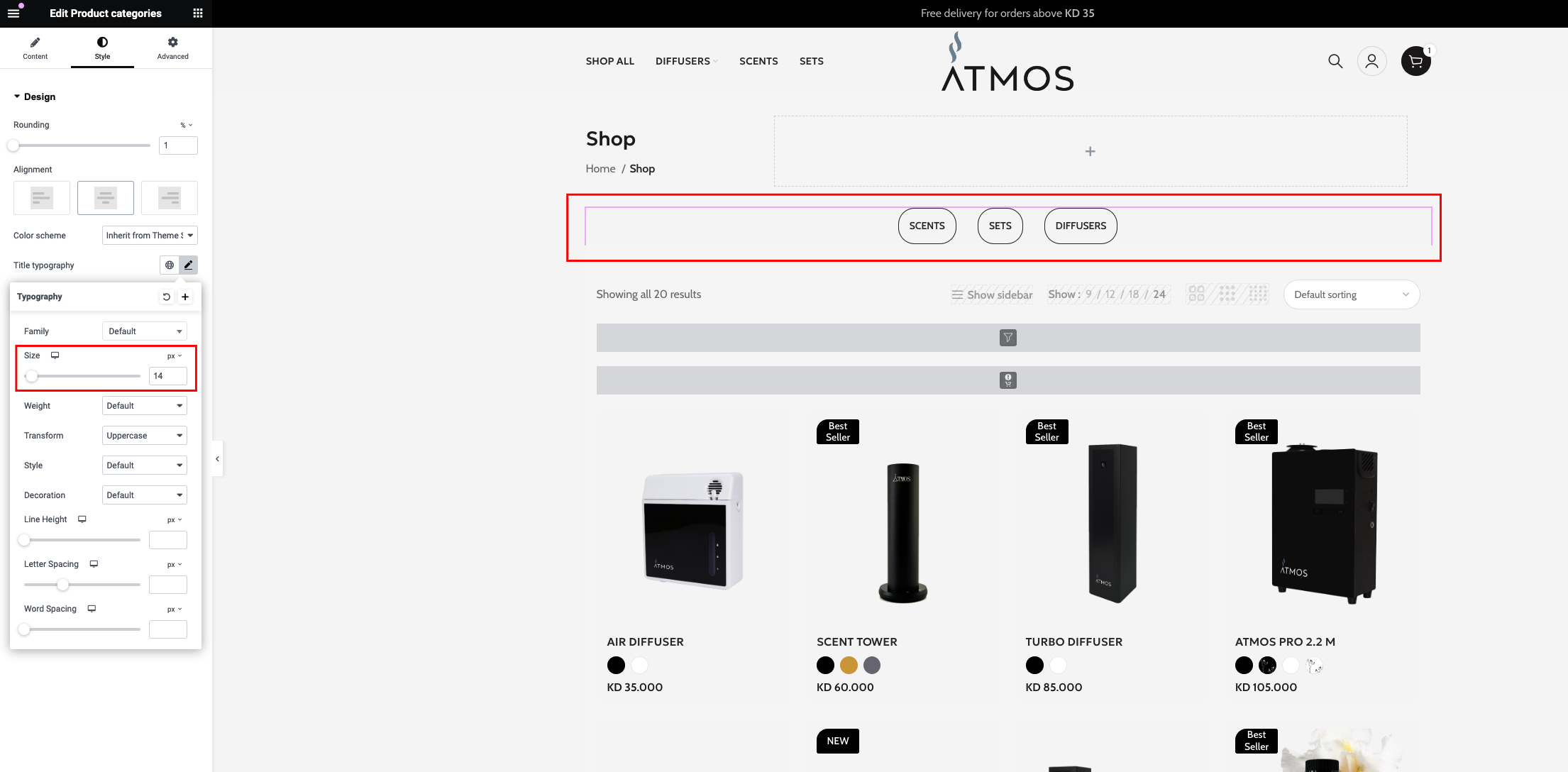The image size is (1568, 772).
Task: Open the Family dropdown
Action: (145, 331)
